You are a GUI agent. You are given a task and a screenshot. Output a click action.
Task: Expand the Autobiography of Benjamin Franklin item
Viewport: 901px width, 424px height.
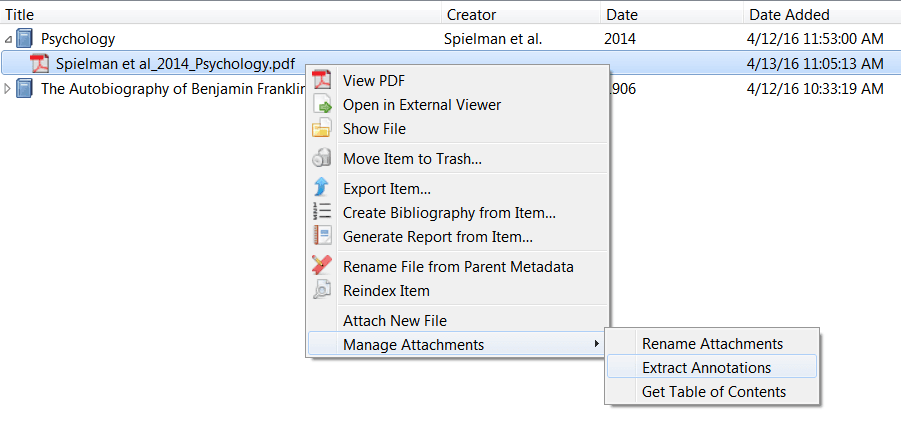coord(9,89)
